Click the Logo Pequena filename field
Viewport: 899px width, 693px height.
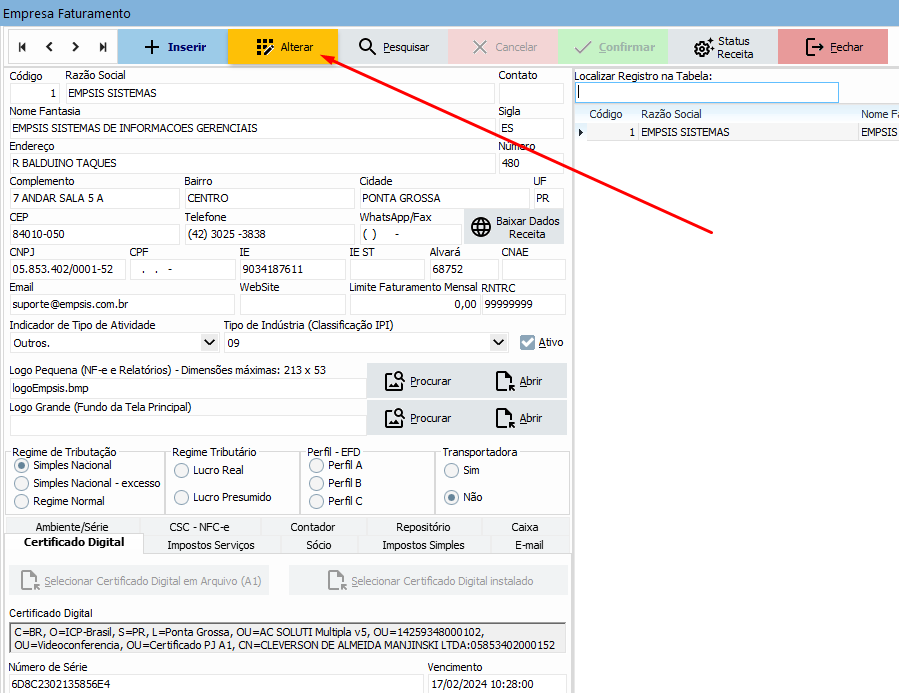[187, 388]
